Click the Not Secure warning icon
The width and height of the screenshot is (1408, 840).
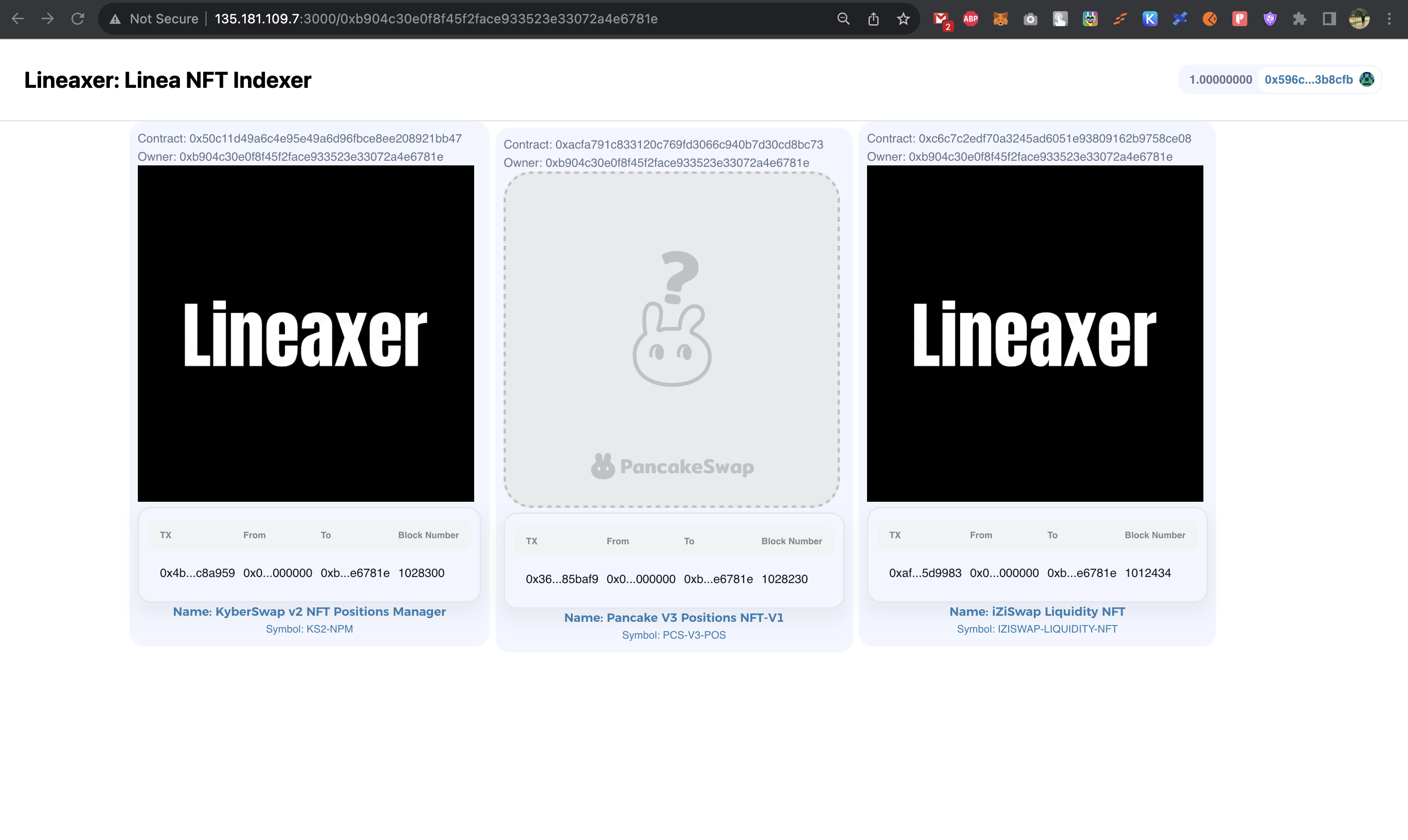pyautogui.click(x=115, y=19)
